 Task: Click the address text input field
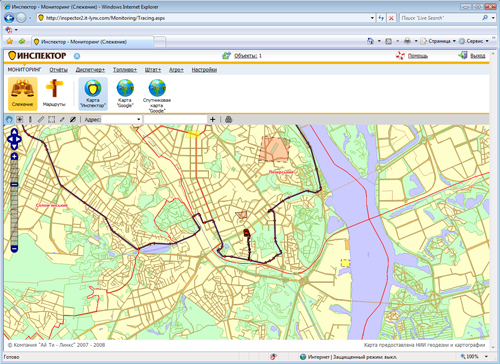pos(175,119)
